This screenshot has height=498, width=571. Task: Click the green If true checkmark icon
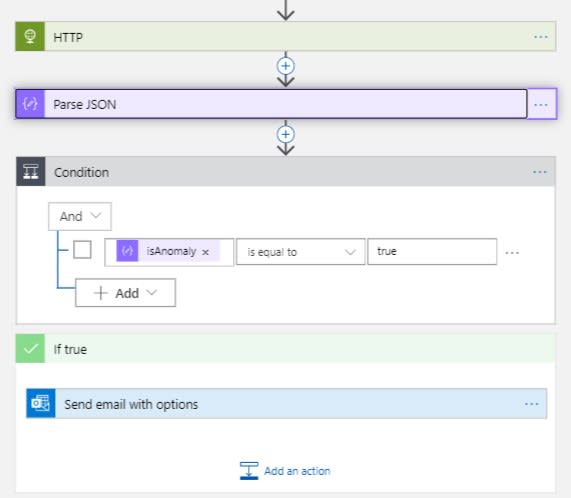(30, 349)
